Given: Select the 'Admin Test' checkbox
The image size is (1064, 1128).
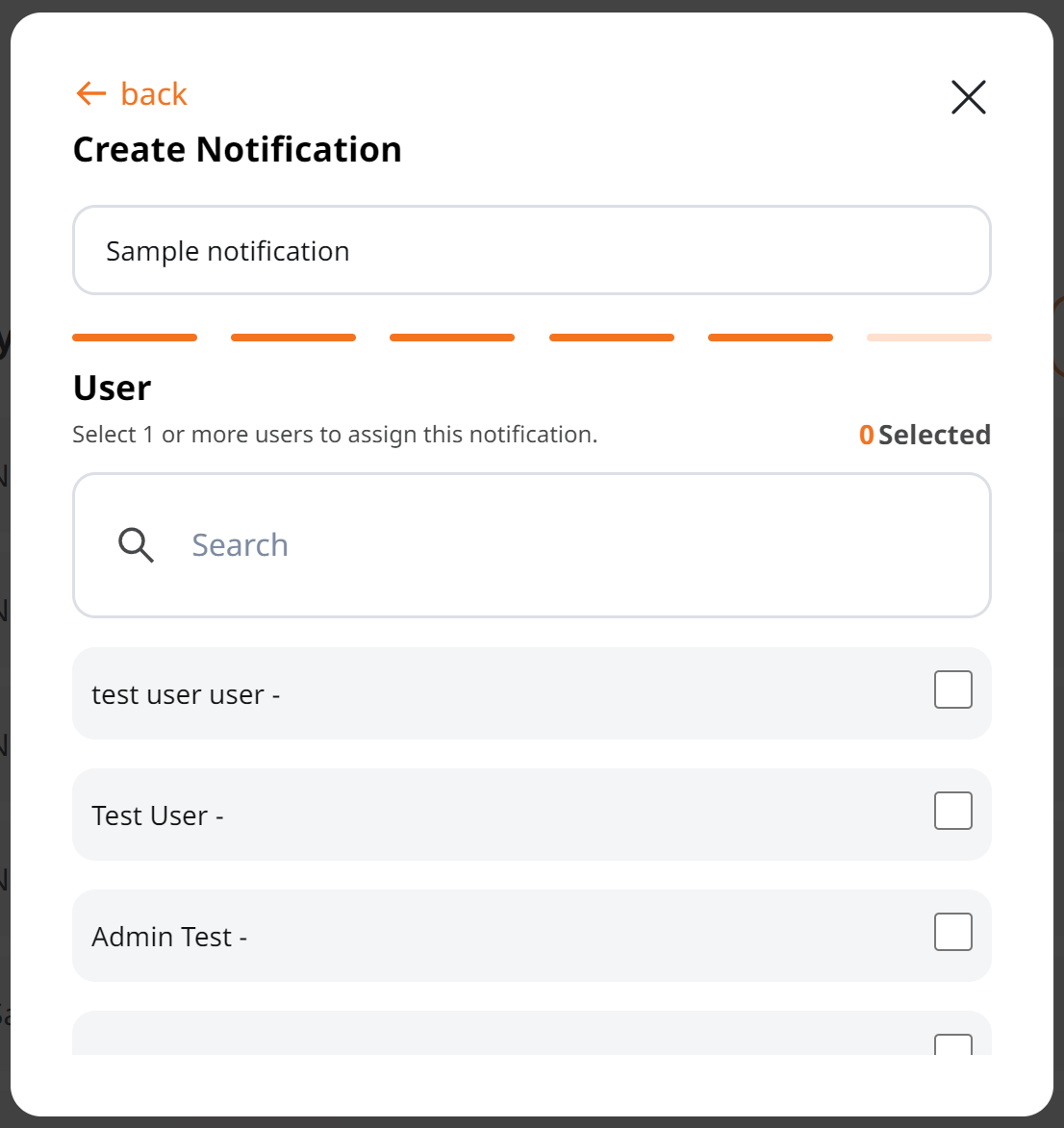Looking at the screenshot, I should tap(953, 932).
